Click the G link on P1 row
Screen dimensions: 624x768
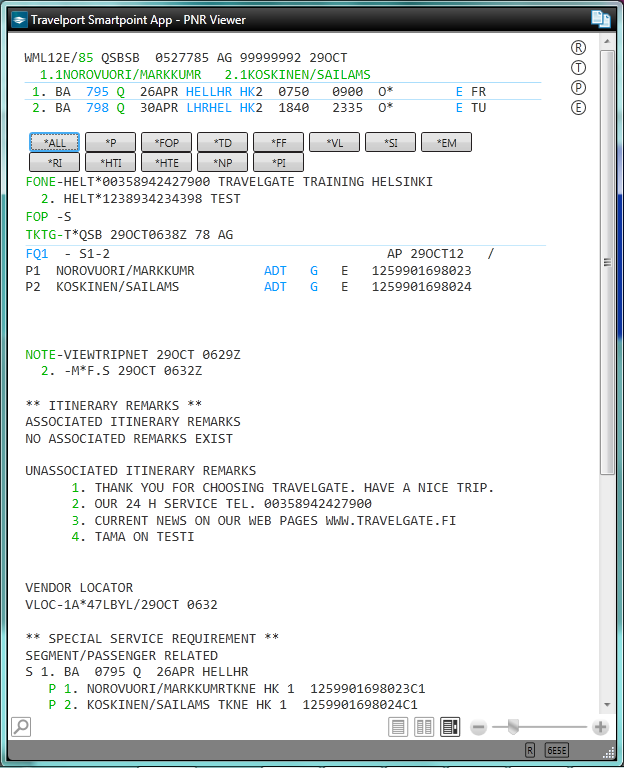coord(314,270)
